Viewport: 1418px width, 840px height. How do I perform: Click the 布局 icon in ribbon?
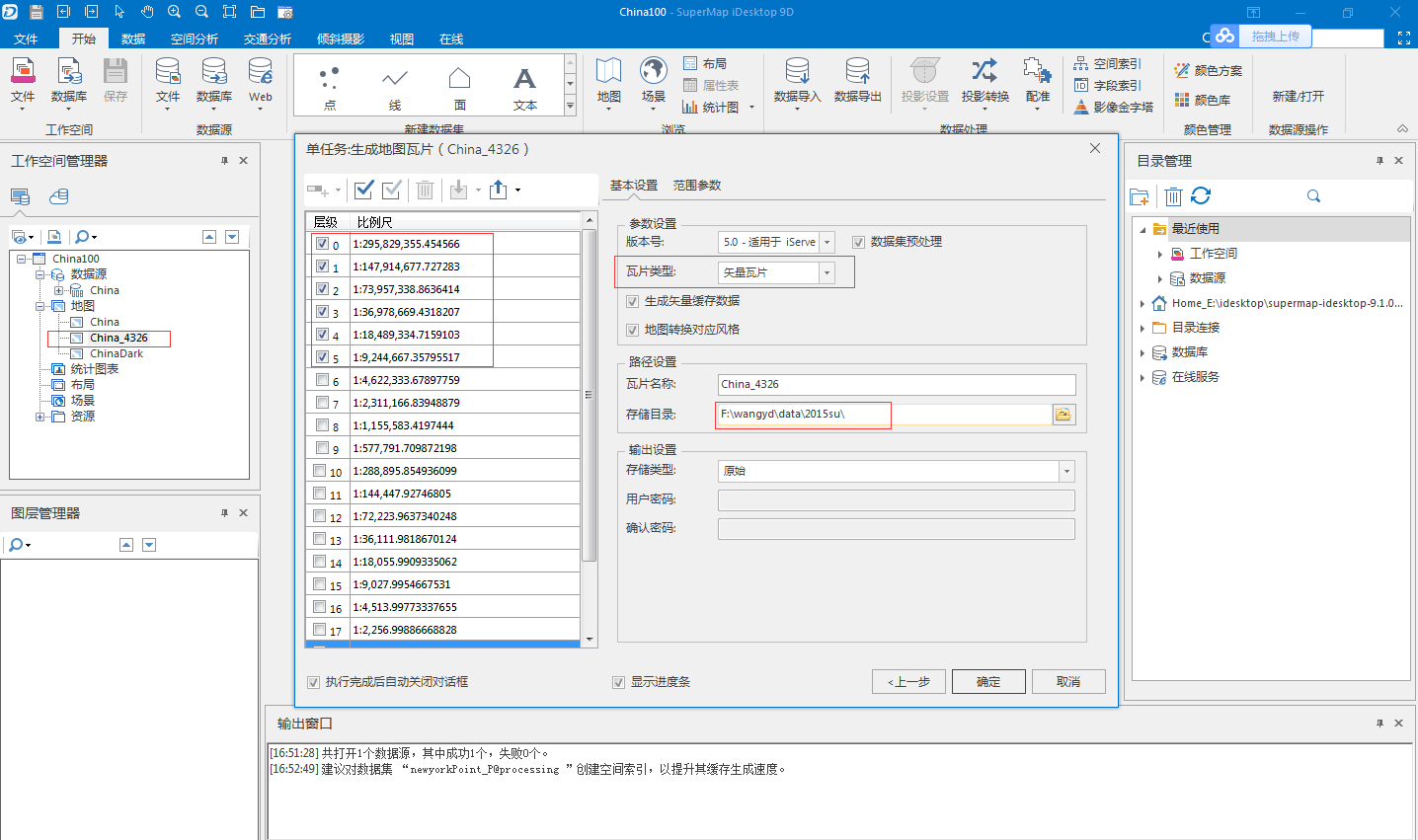pyautogui.click(x=690, y=63)
